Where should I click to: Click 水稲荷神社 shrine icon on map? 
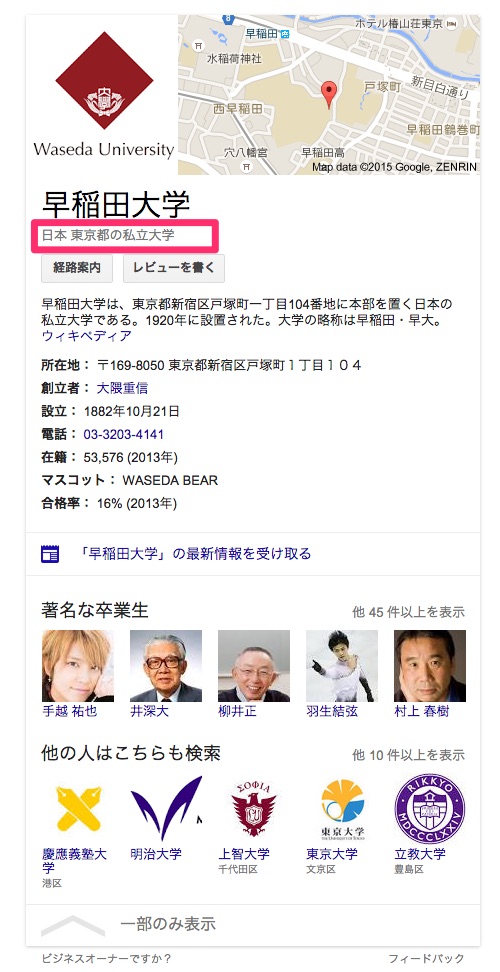pos(198,45)
